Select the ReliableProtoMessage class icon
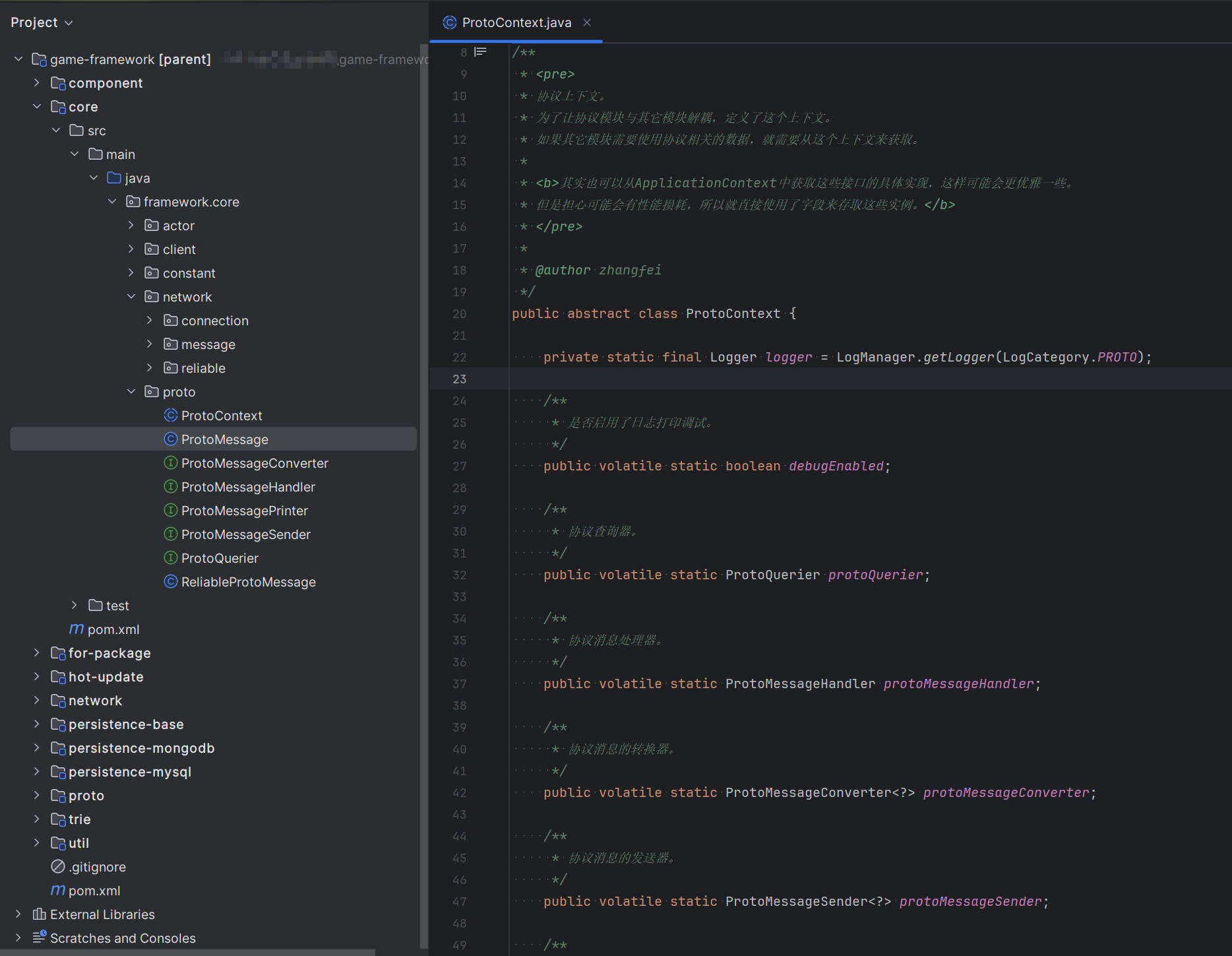 click(170, 581)
